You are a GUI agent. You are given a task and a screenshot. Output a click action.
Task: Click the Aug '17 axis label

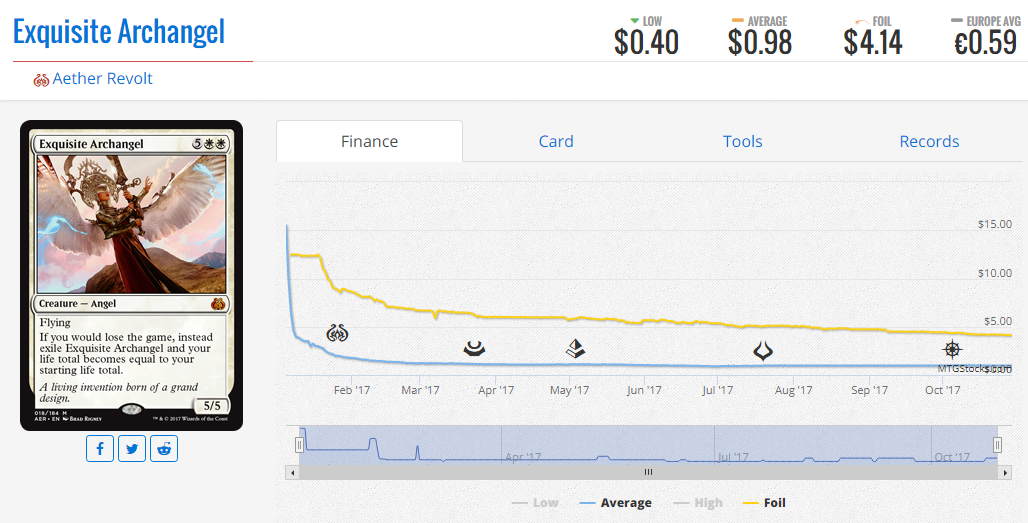coord(793,390)
